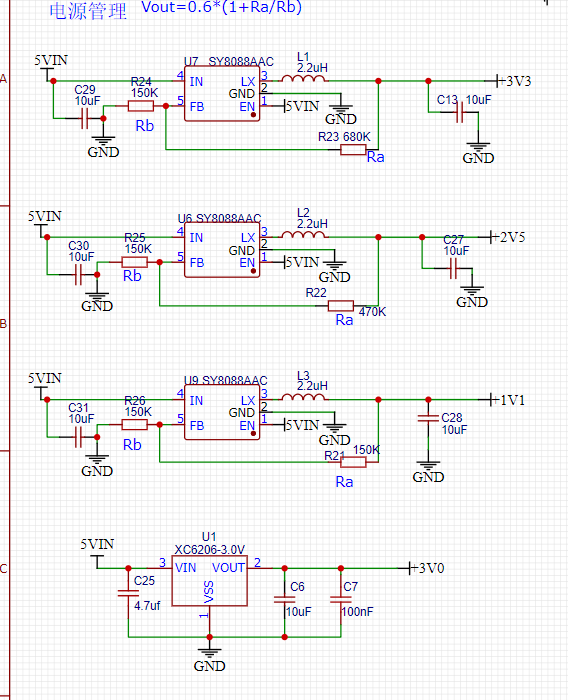Image resolution: width=568 pixels, height=700 pixels.
Task: Click resistor R22 symbol near 470K
Action: (x=341, y=306)
